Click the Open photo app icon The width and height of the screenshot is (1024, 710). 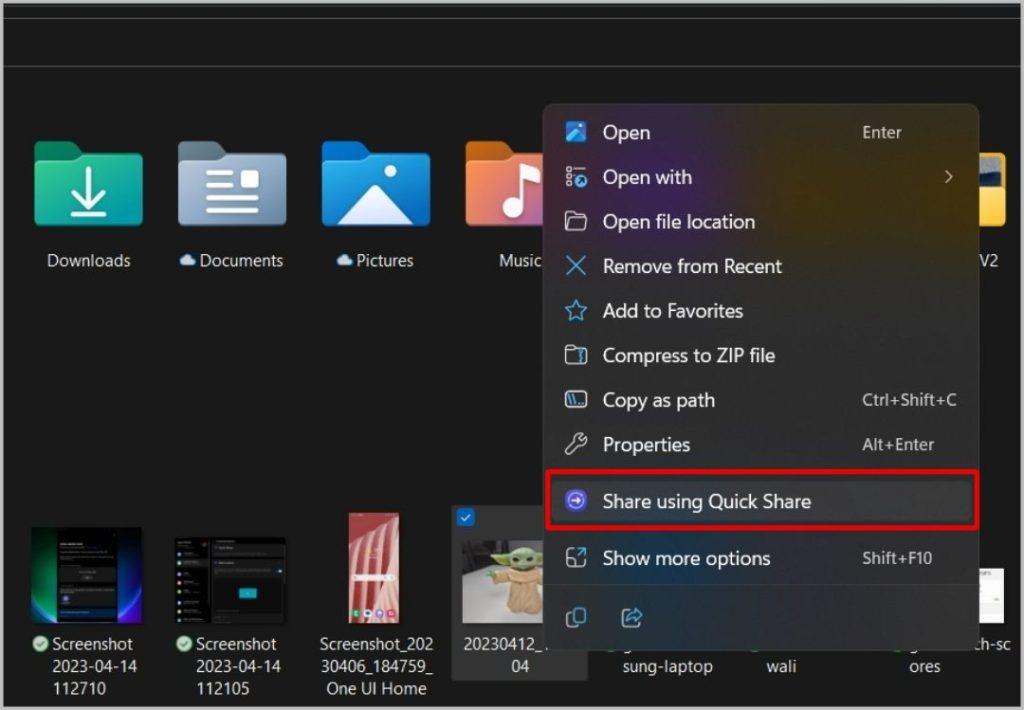(576, 132)
